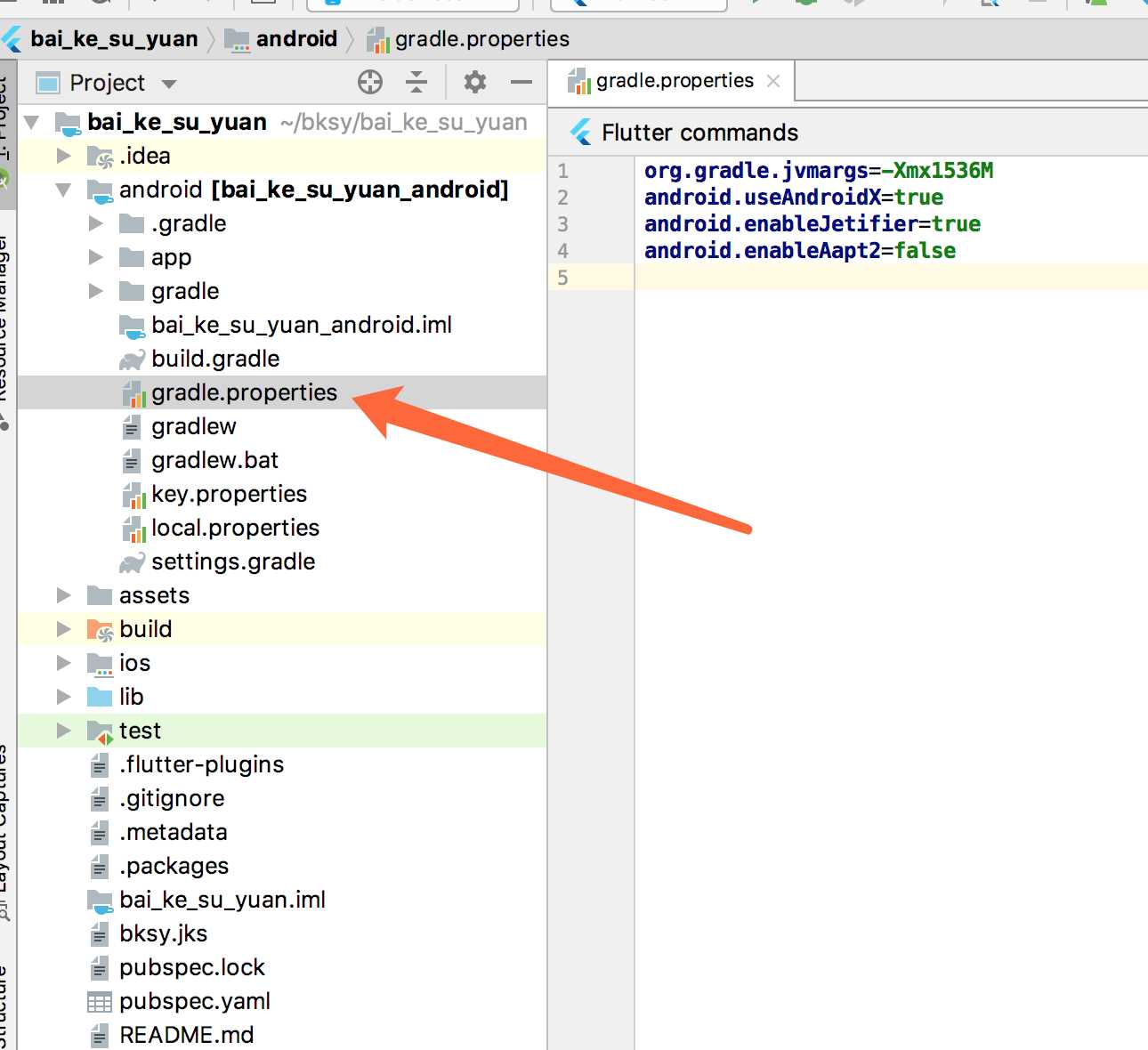Click the Flutter logo in breadcrumb bar

click(x=12, y=39)
